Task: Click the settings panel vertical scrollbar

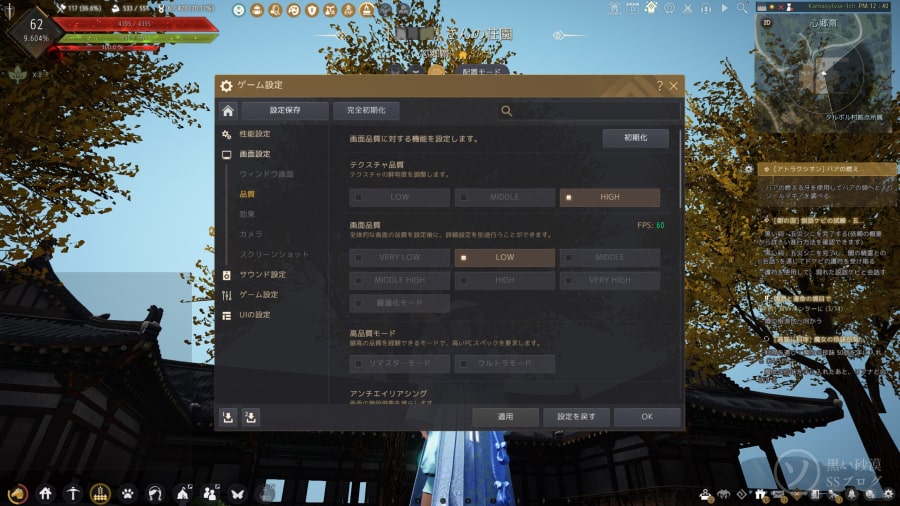Action: coord(681,169)
